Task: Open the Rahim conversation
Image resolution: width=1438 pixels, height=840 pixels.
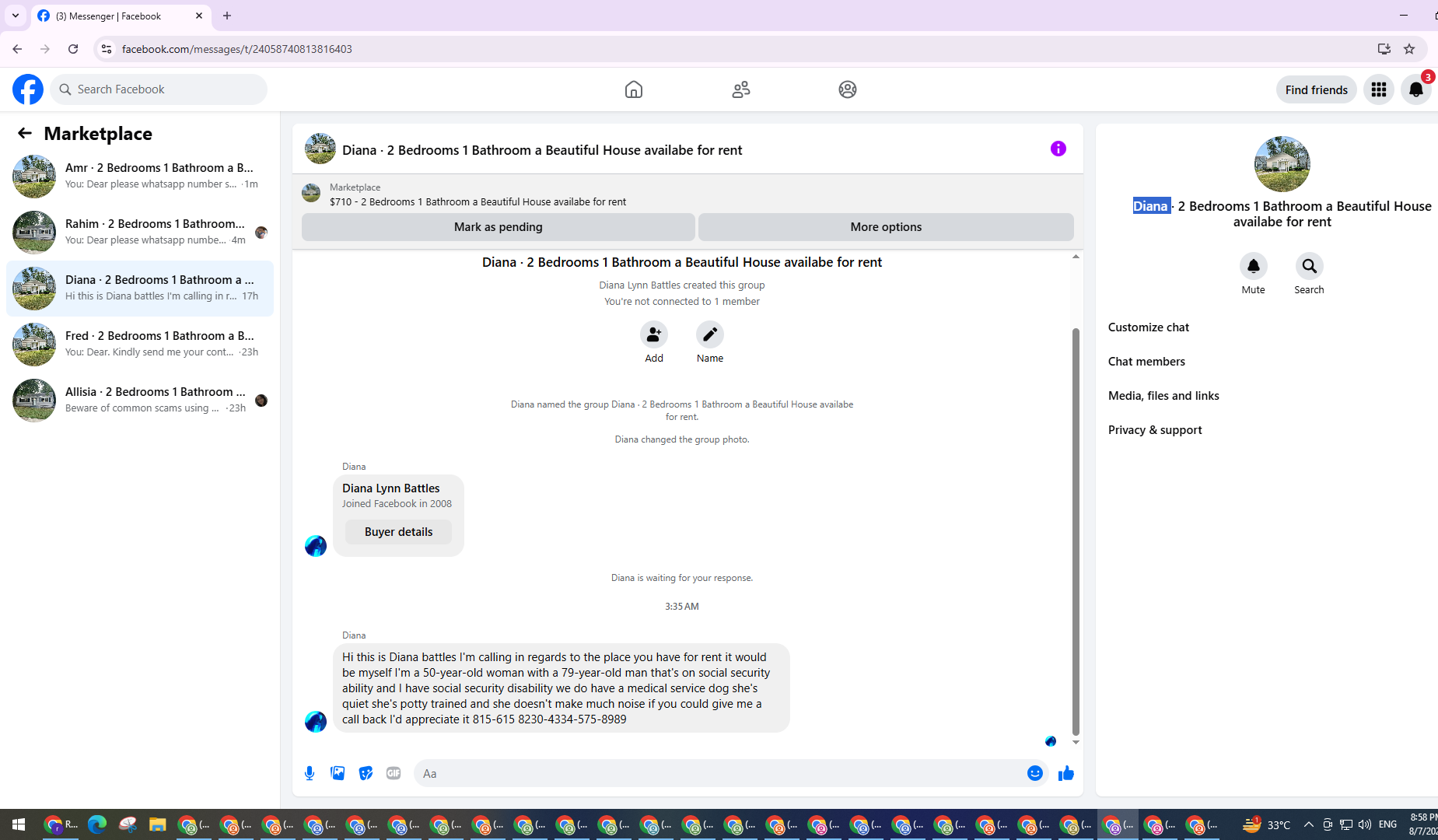Action: pyautogui.click(x=140, y=233)
